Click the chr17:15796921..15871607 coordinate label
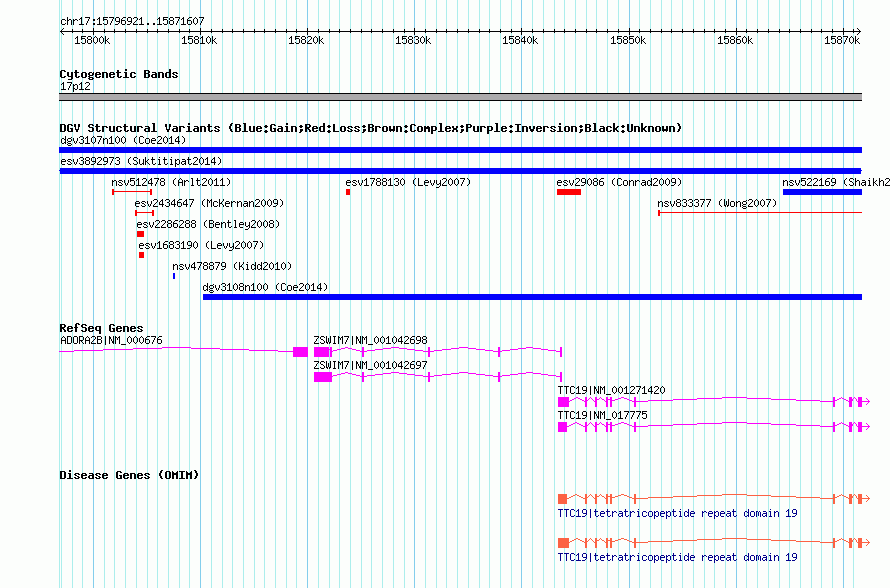 [132, 22]
